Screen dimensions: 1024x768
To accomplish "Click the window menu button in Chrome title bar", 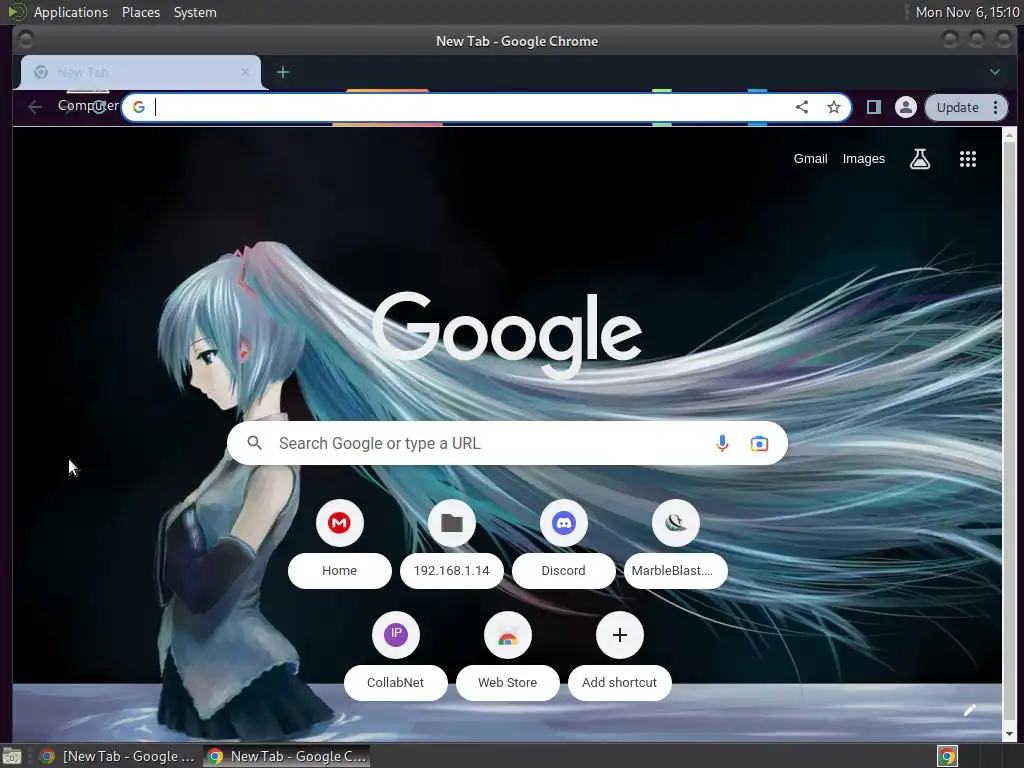I will [x=26, y=40].
